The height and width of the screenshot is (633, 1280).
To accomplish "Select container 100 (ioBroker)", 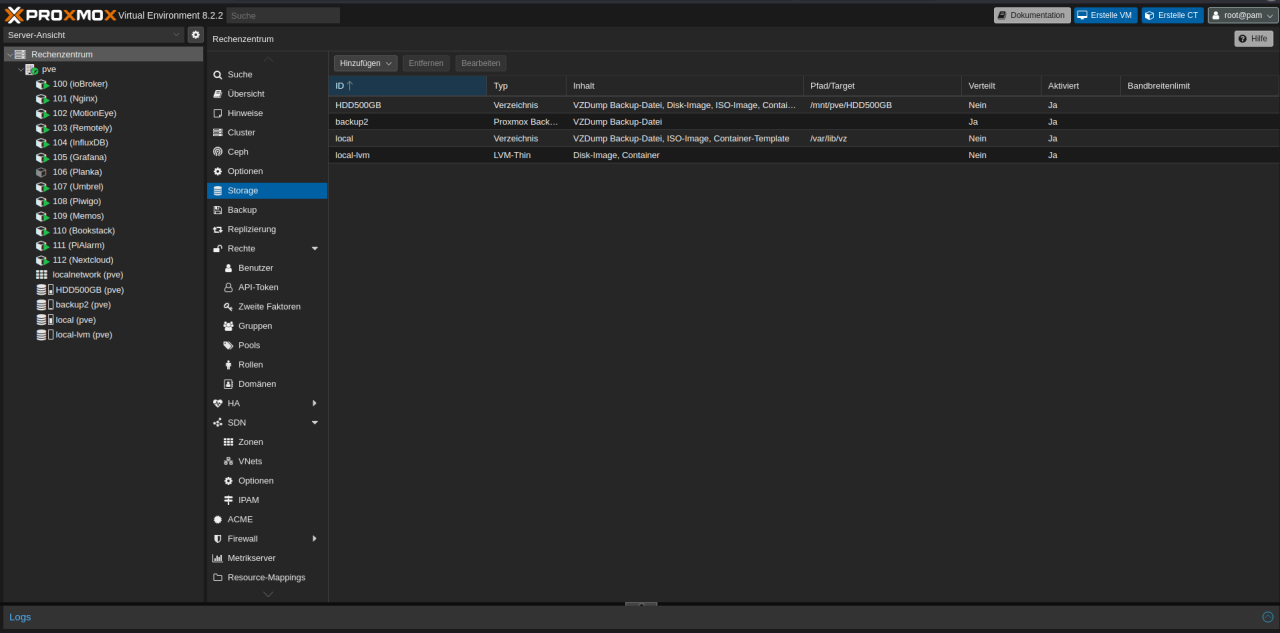I will click(80, 84).
